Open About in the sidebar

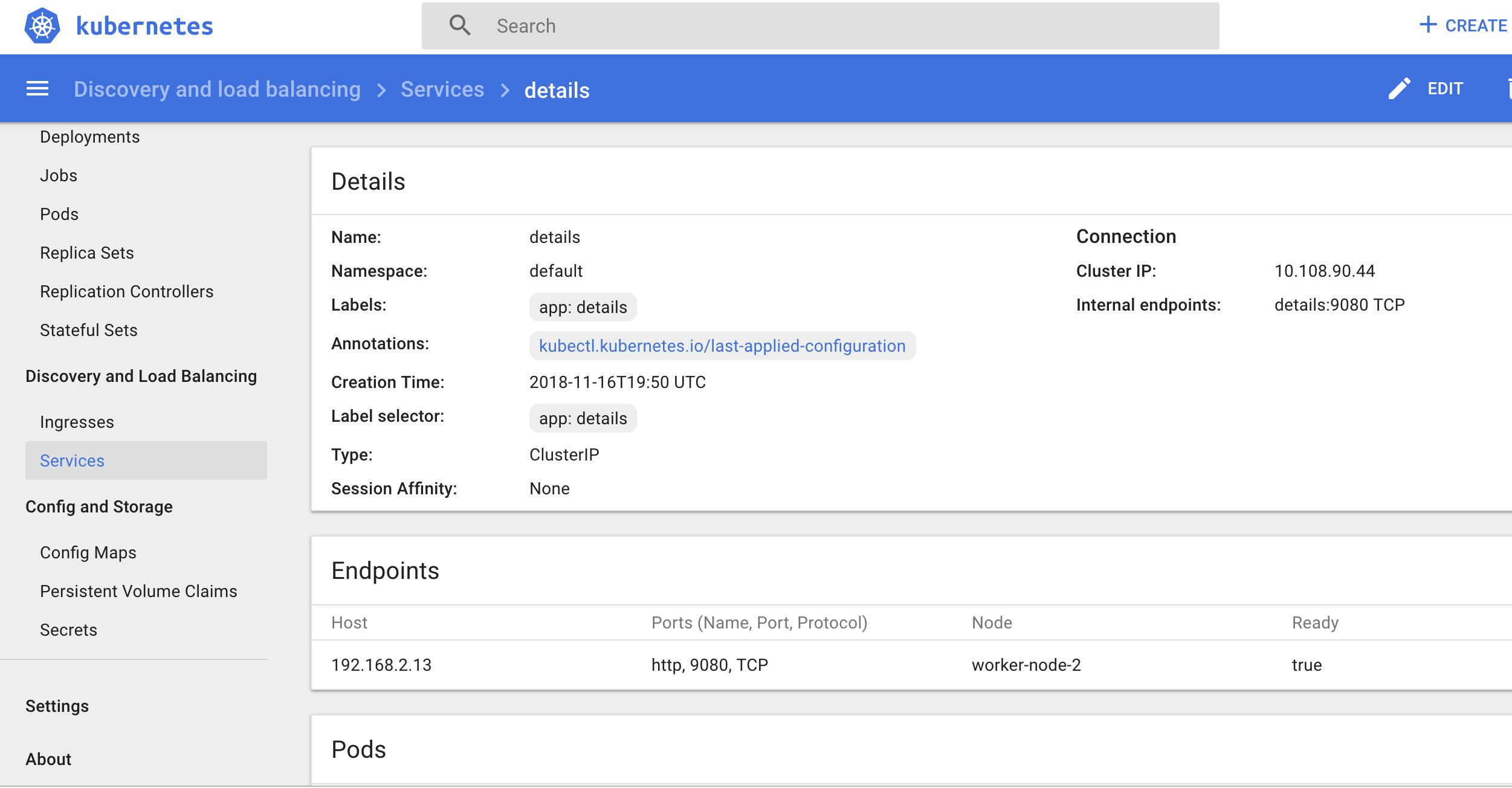(48, 759)
